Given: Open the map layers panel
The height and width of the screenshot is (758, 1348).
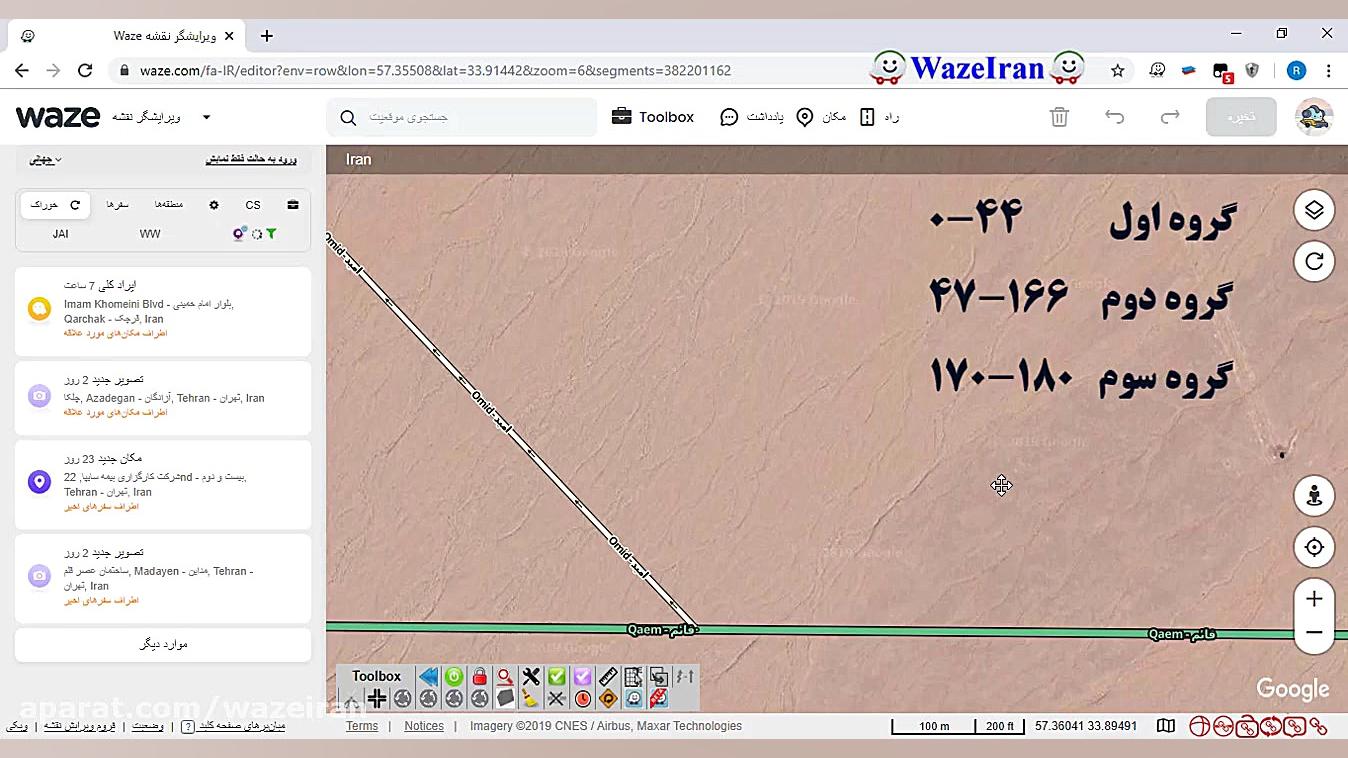Looking at the screenshot, I should [1314, 210].
